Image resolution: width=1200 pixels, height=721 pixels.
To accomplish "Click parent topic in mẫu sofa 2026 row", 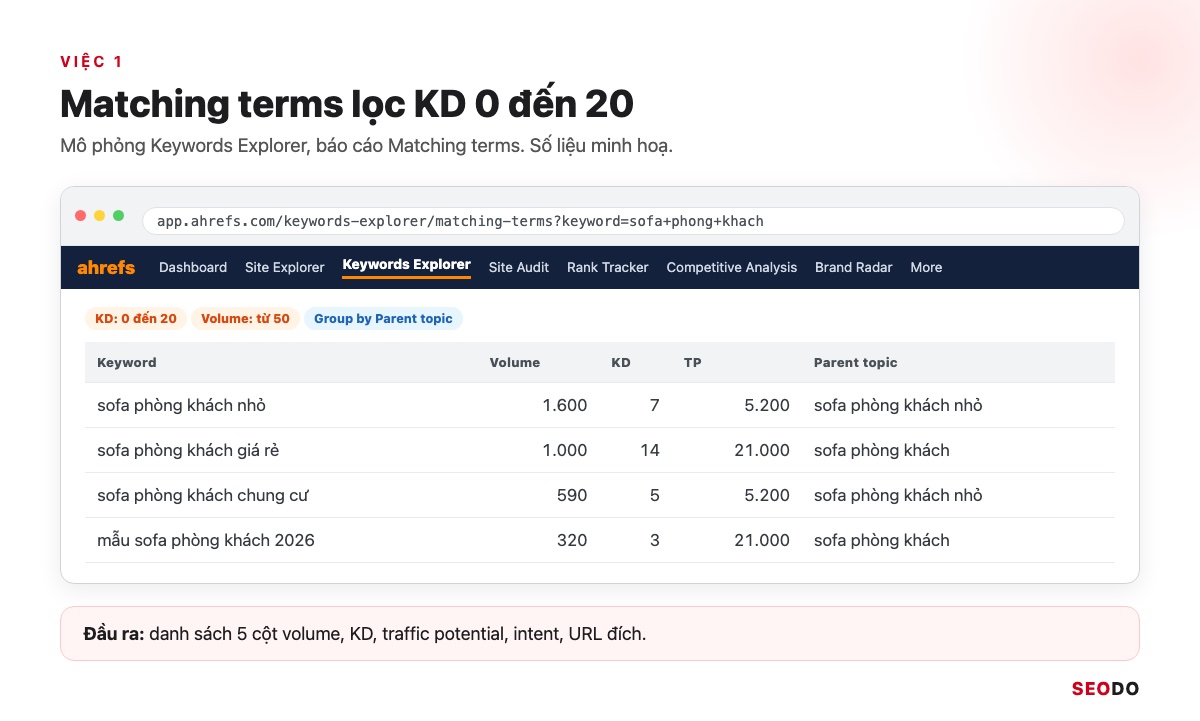I will pyautogui.click(x=882, y=540).
